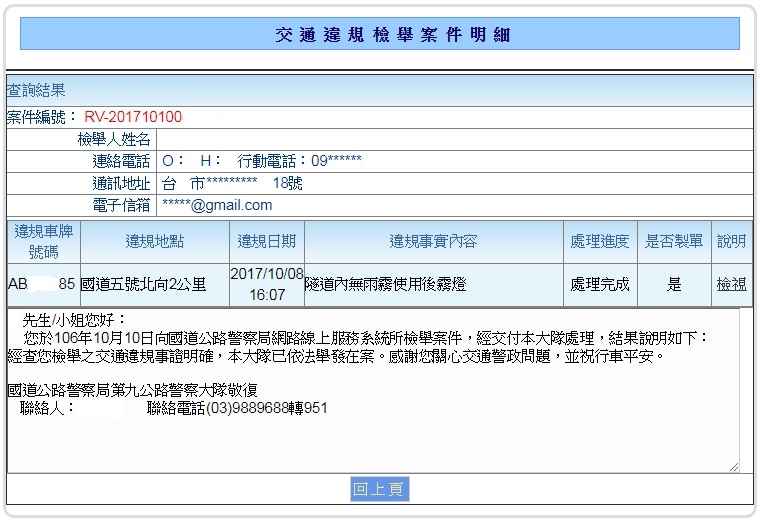Click the 連絡電話 label
Viewport: 760px width, 521px height.
tap(121, 161)
